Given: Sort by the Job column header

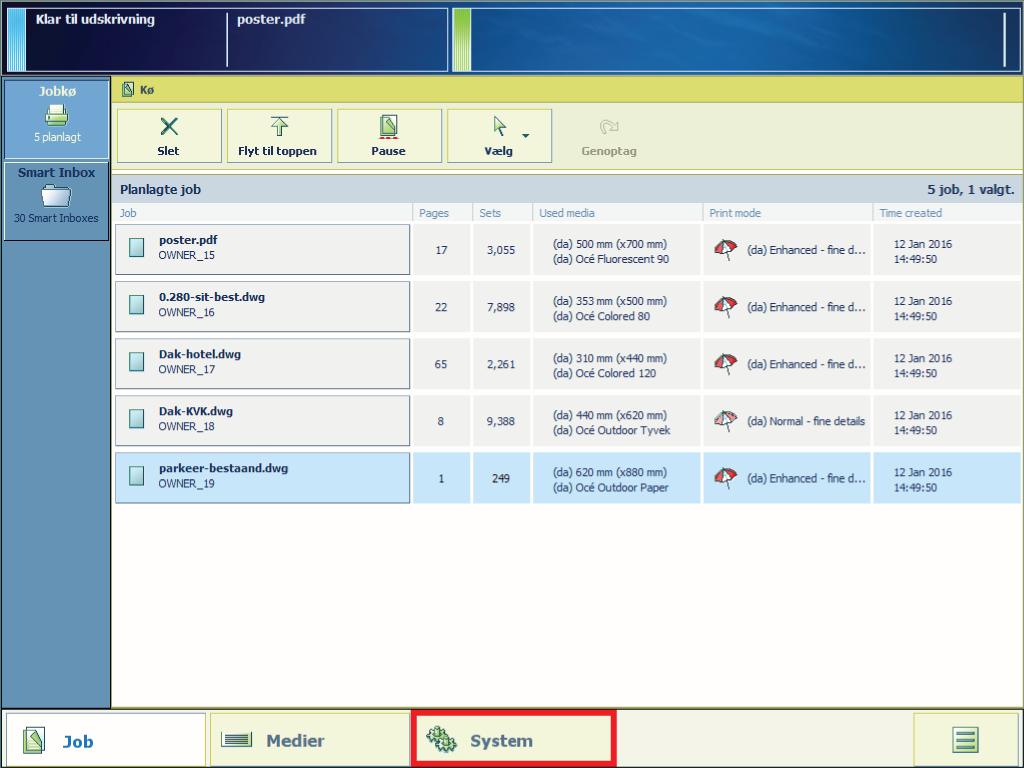Looking at the screenshot, I should 128,213.
